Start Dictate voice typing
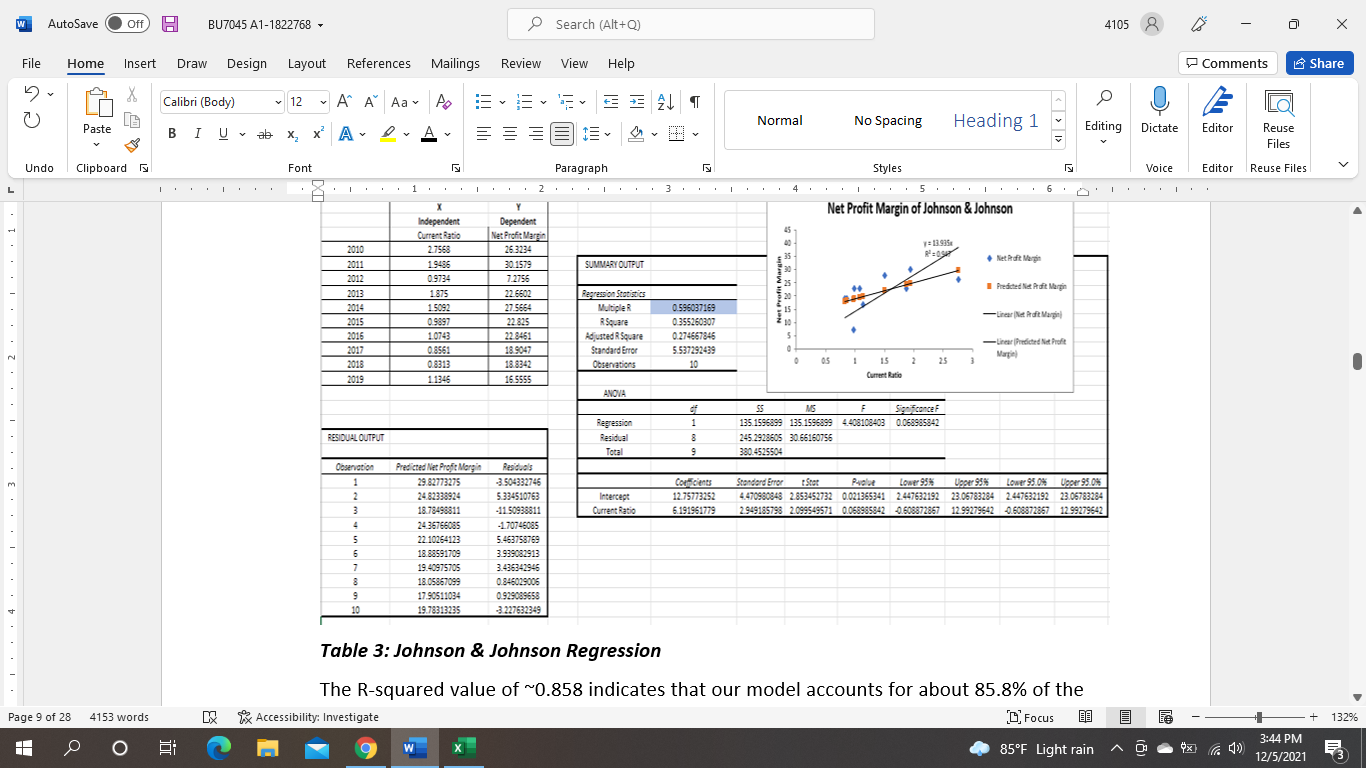Image resolution: width=1366 pixels, height=768 pixels. [x=1159, y=110]
